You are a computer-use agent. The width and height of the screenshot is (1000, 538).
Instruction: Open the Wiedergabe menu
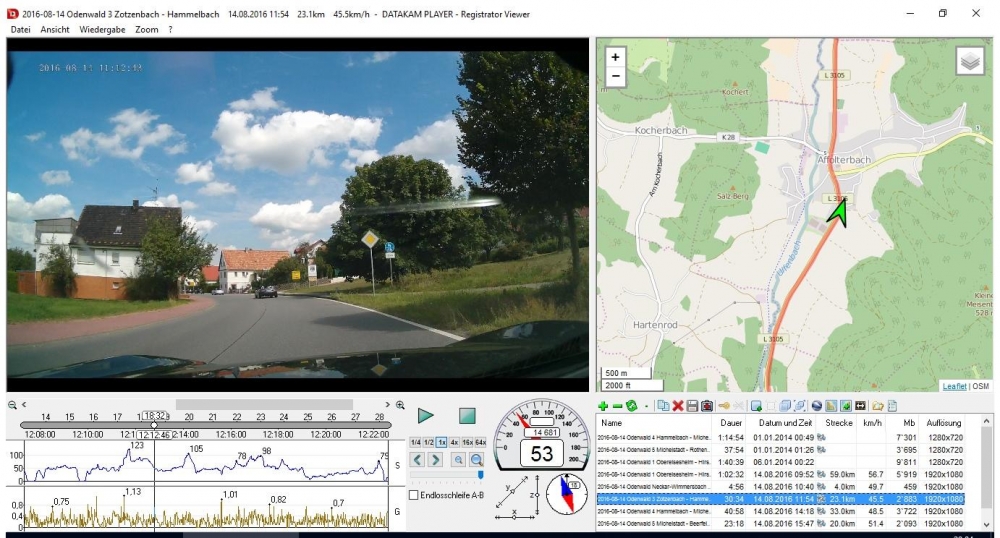pos(102,30)
